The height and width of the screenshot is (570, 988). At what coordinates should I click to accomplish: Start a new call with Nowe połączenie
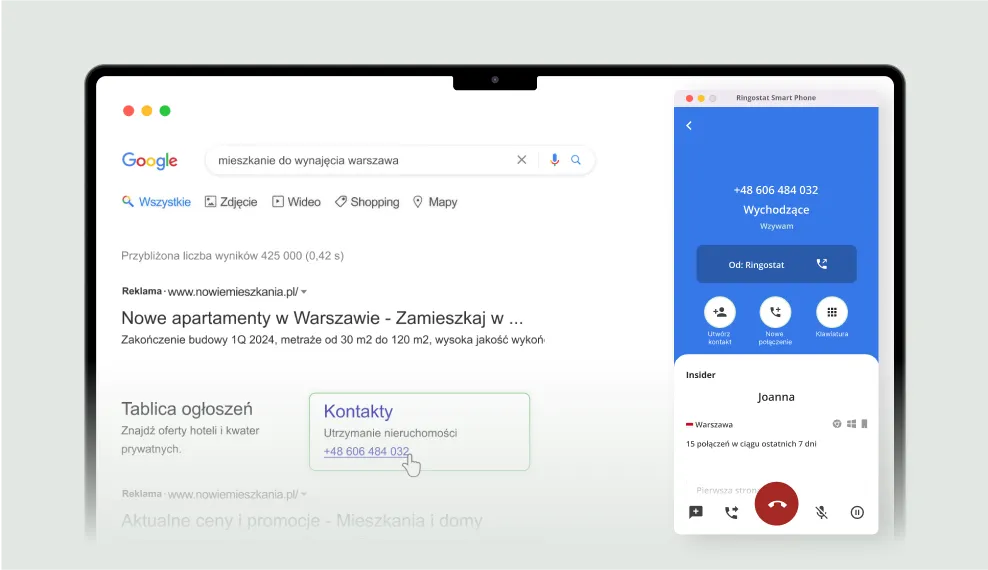click(775, 312)
